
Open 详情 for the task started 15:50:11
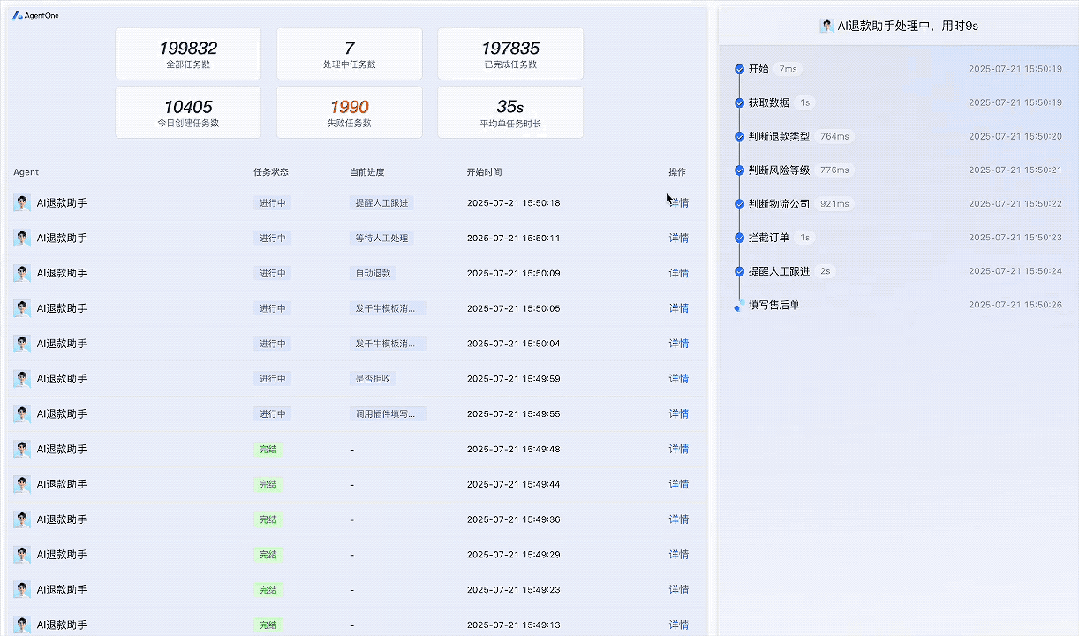[x=679, y=238]
